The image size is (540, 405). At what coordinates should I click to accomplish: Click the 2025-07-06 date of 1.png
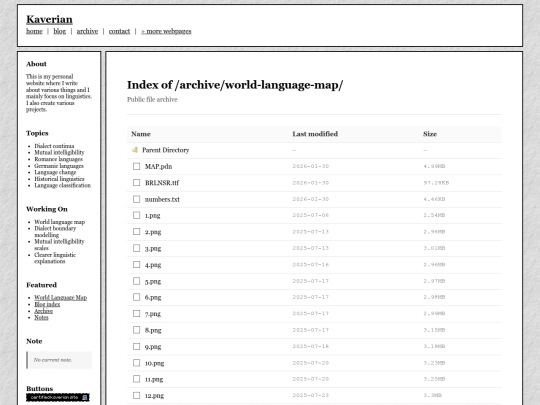click(x=311, y=215)
